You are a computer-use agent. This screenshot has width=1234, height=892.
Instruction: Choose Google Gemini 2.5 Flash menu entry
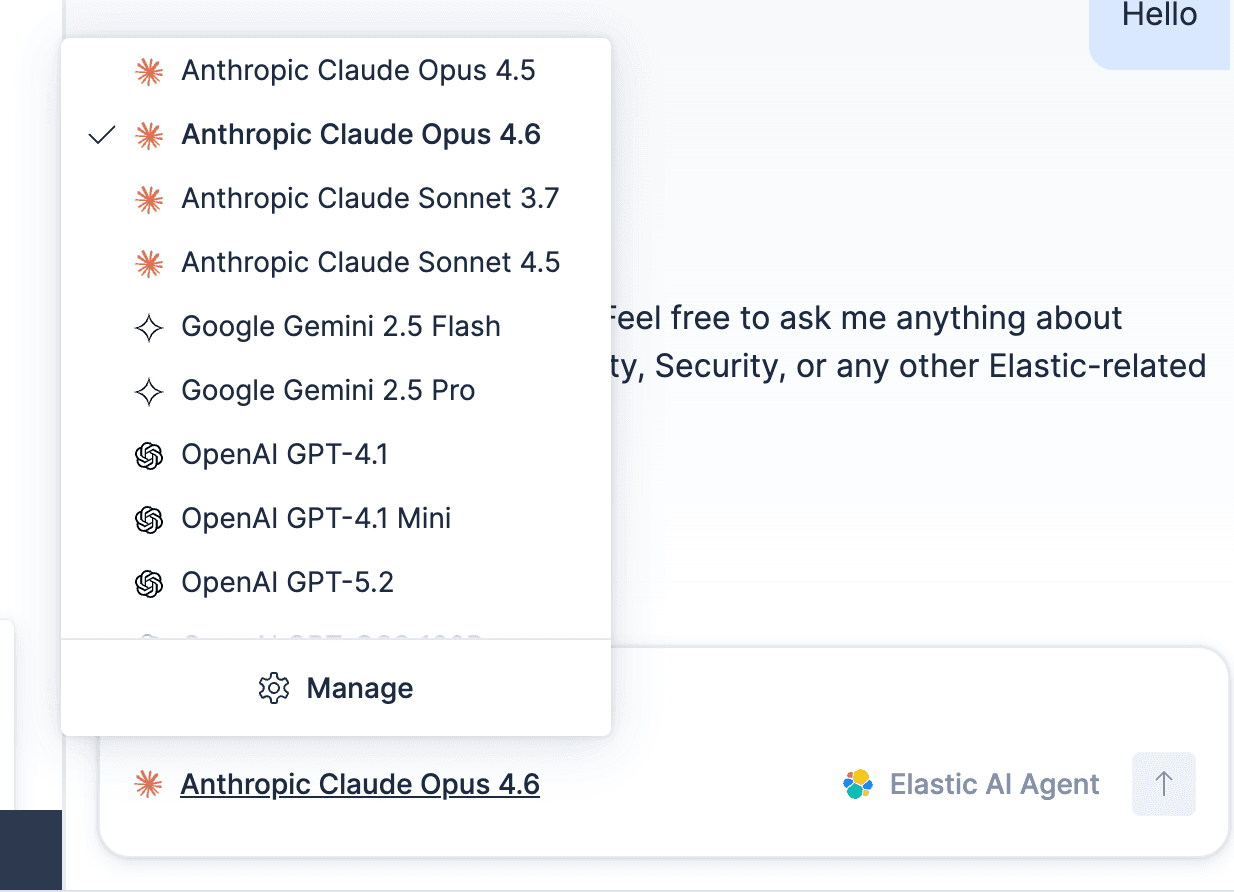click(x=340, y=326)
